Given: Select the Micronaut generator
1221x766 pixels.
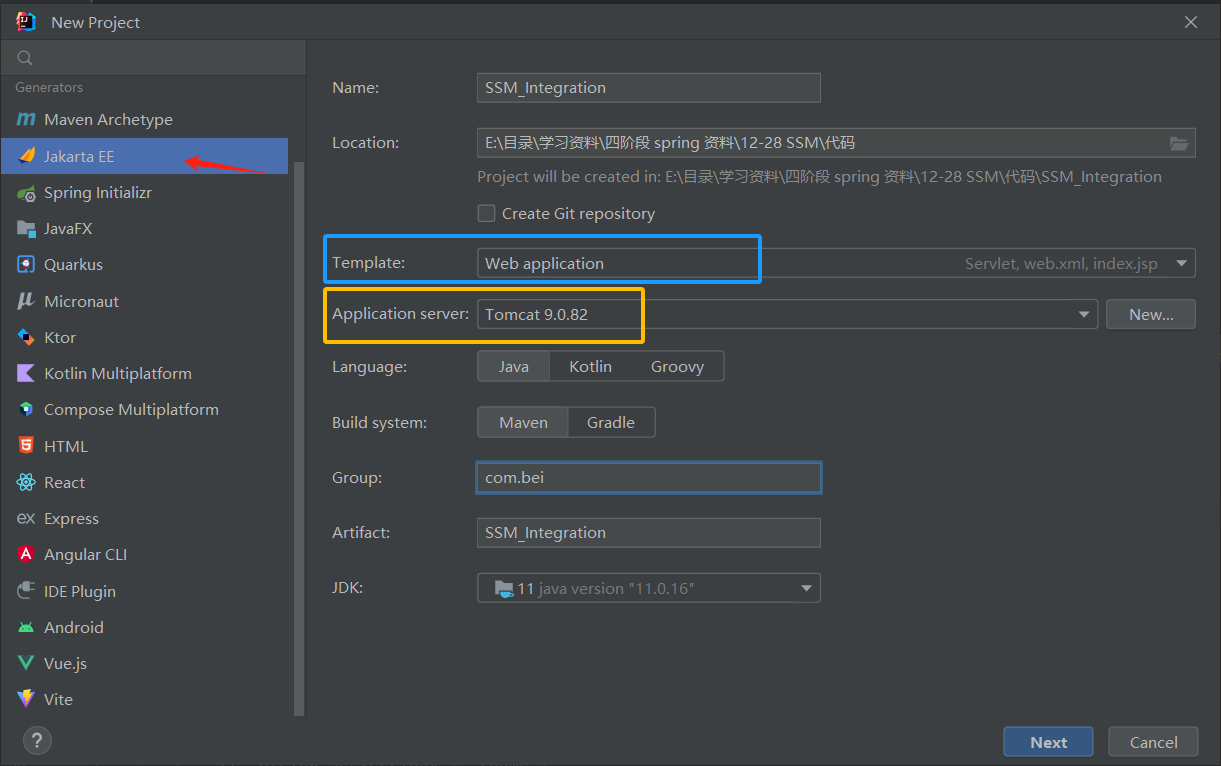Looking at the screenshot, I should 145,301.
